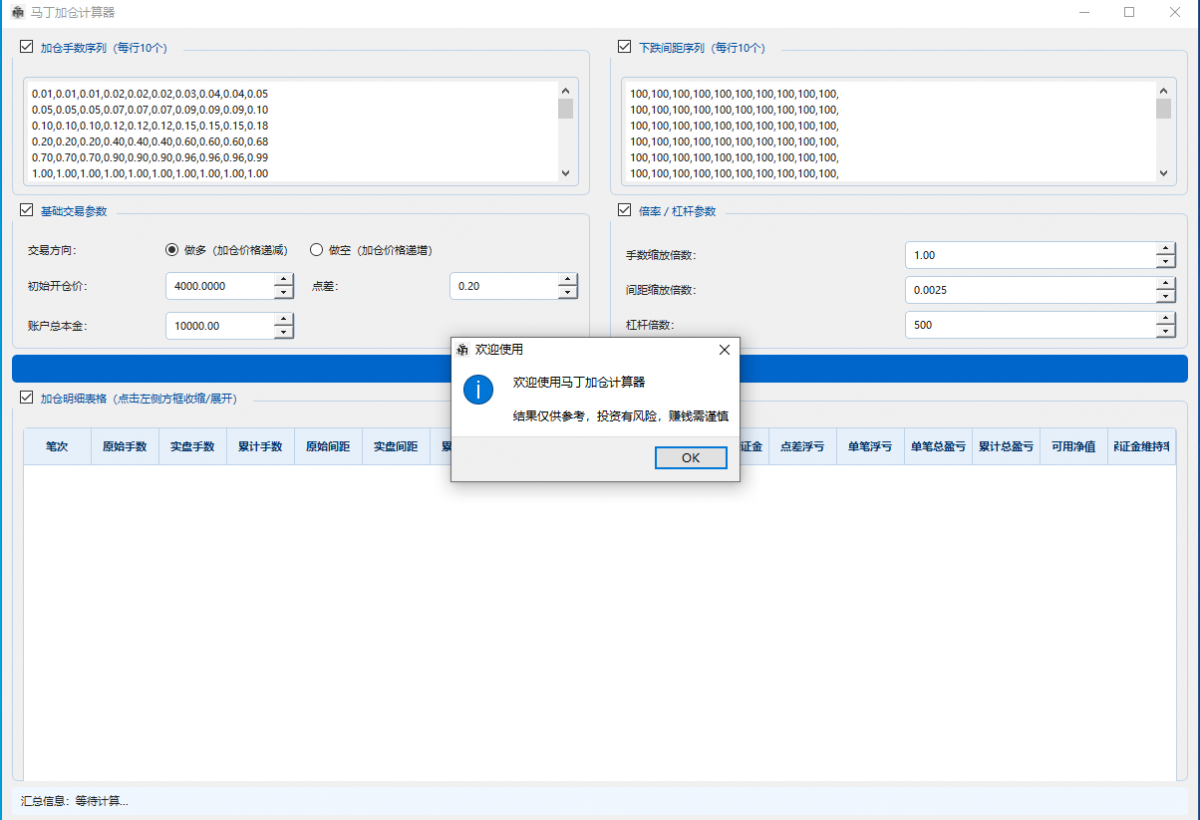Decrease 杠杆倍数 with down arrow
Viewport: 1200px width, 820px height.
(1165, 331)
